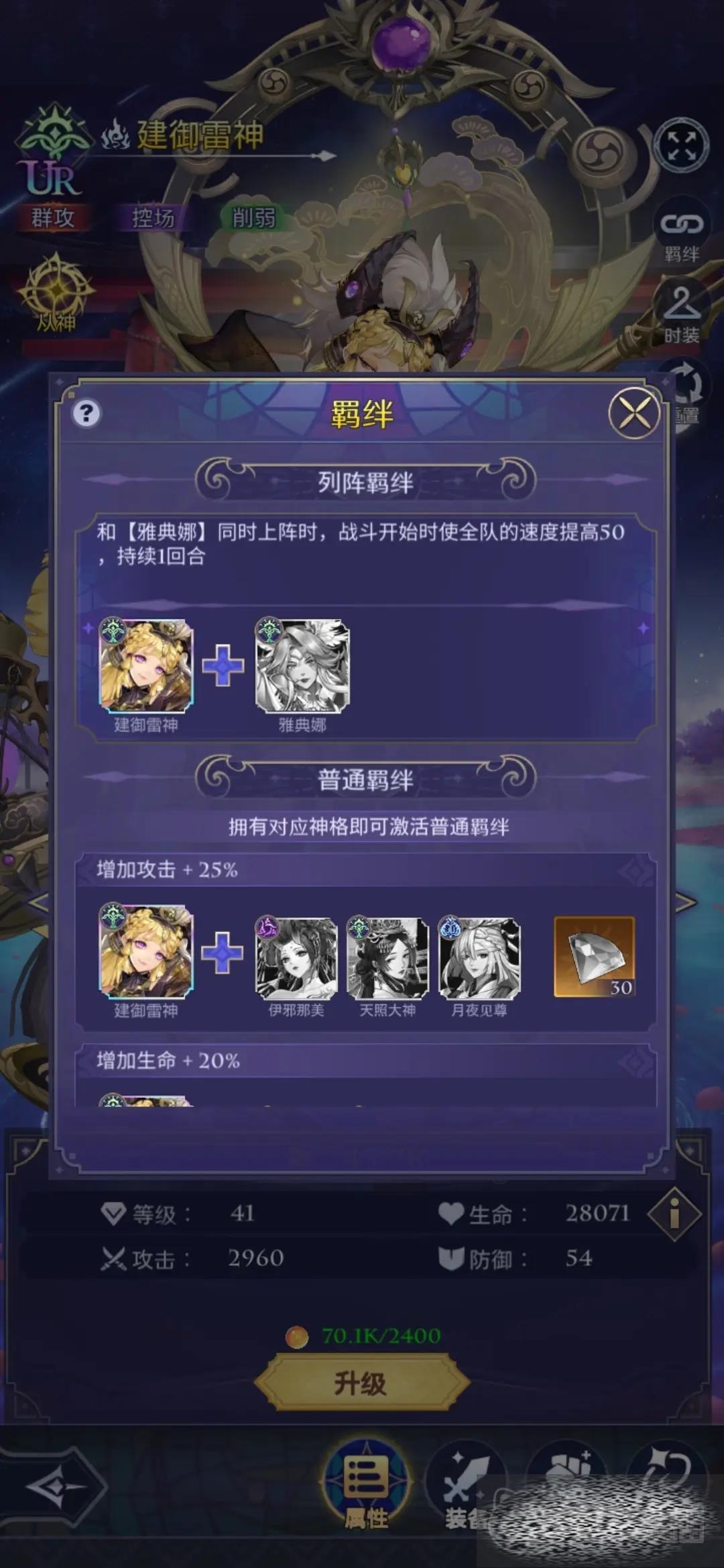Tap the fullscreen expand icon
724x1568 pixels.
click(681, 145)
